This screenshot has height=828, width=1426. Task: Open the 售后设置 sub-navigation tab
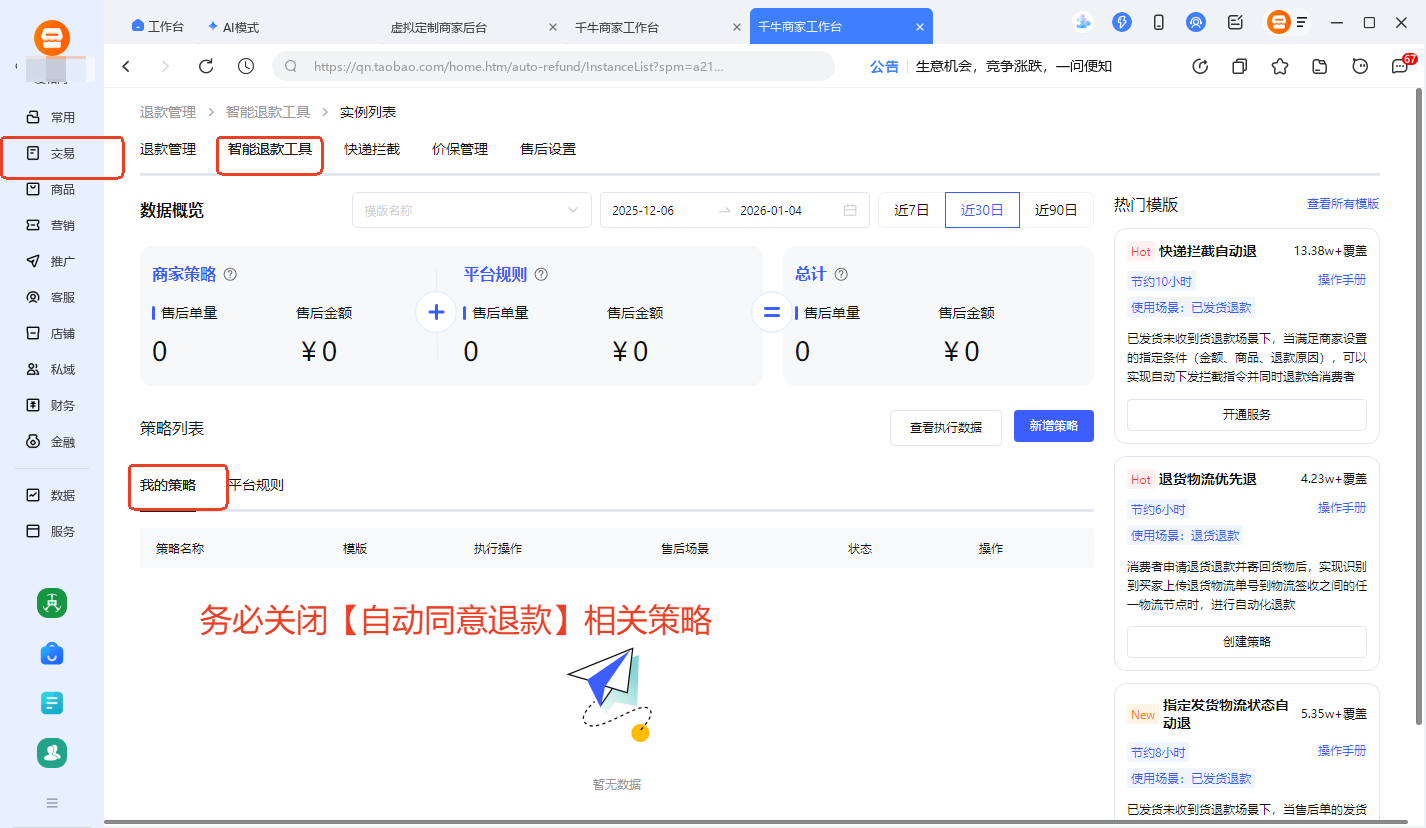click(548, 149)
